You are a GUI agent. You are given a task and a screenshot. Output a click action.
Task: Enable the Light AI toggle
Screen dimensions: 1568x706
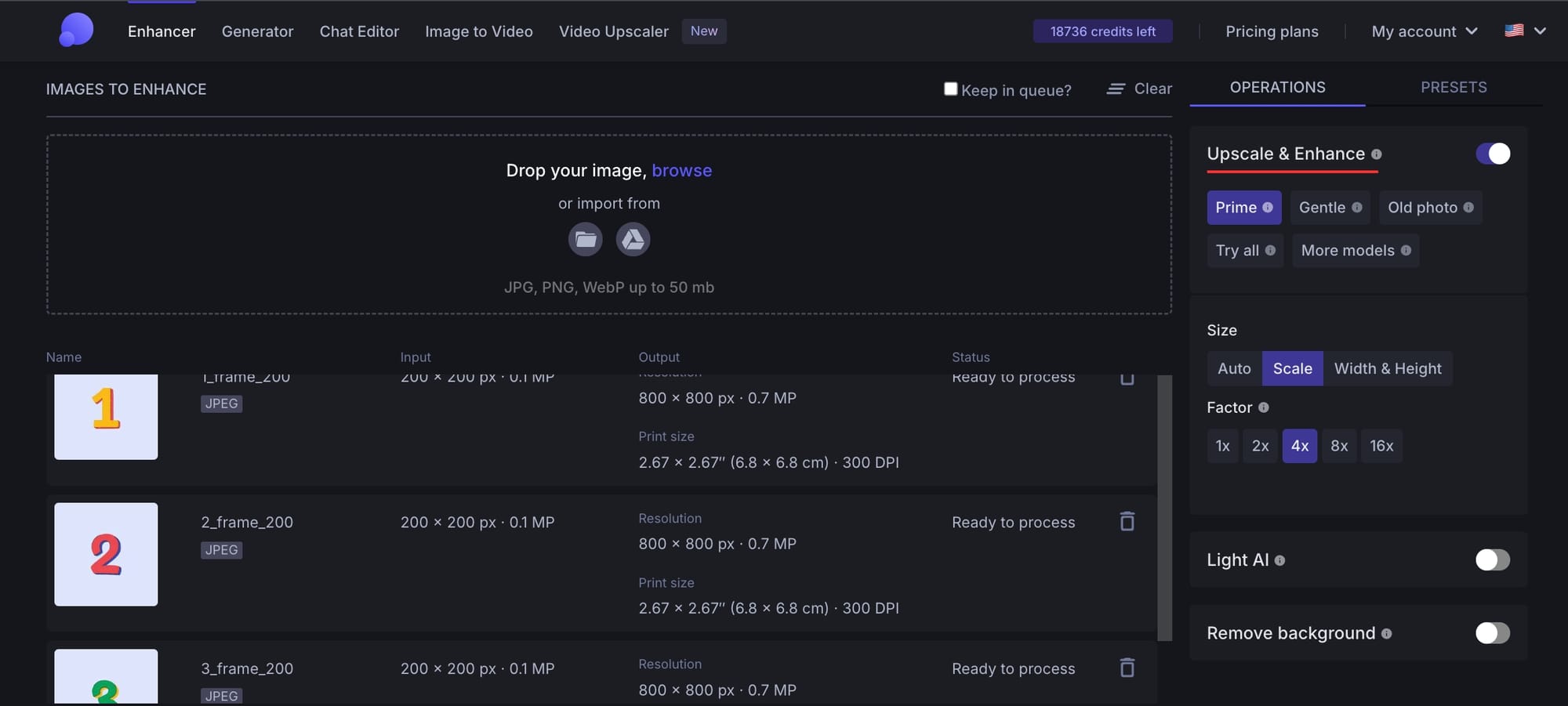1492,559
